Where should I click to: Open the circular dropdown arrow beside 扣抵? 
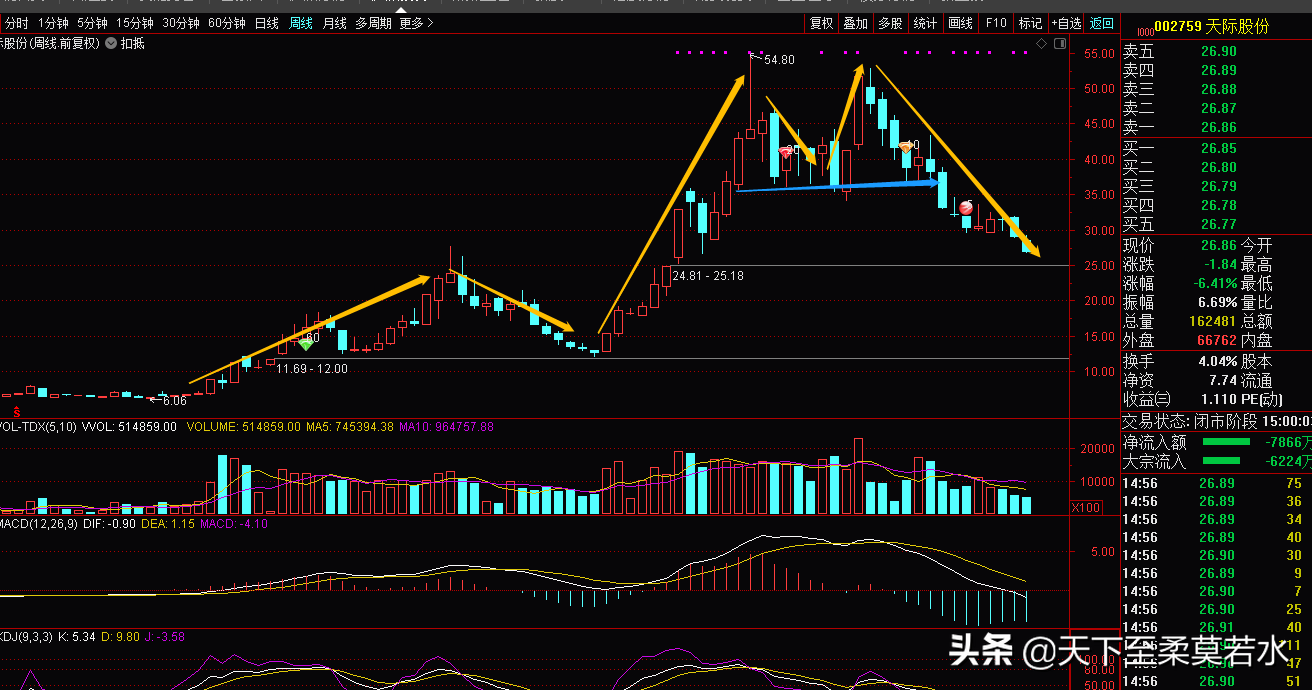pos(111,43)
